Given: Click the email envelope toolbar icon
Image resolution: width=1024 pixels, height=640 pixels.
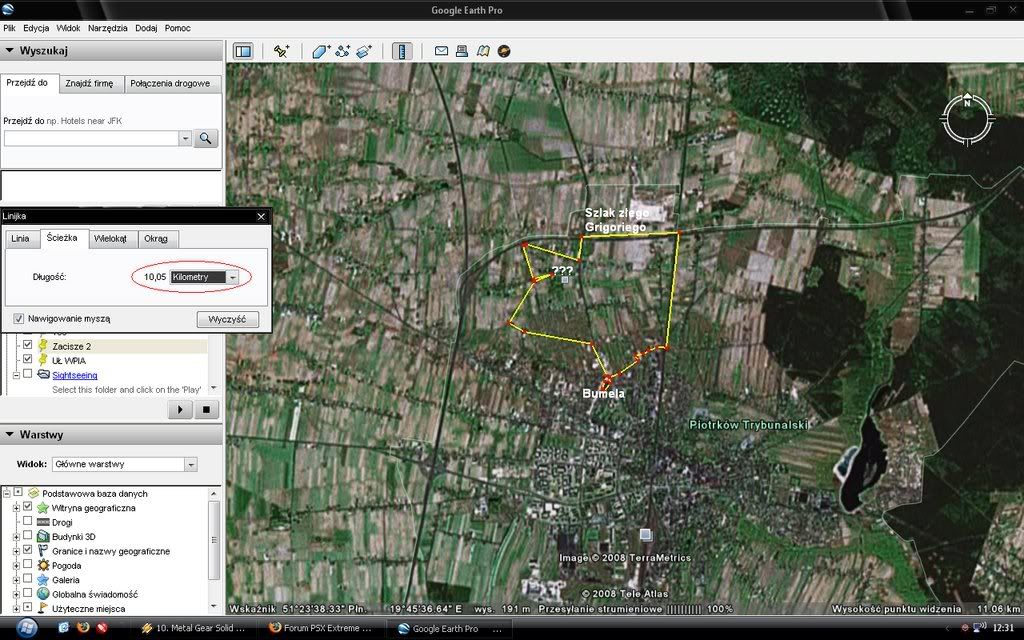Looking at the screenshot, I should (441, 51).
